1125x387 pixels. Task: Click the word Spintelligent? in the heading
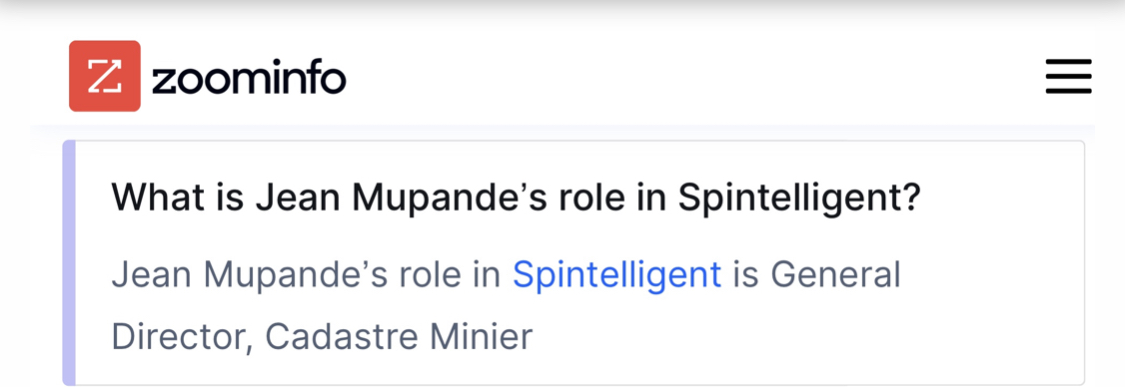pos(799,199)
